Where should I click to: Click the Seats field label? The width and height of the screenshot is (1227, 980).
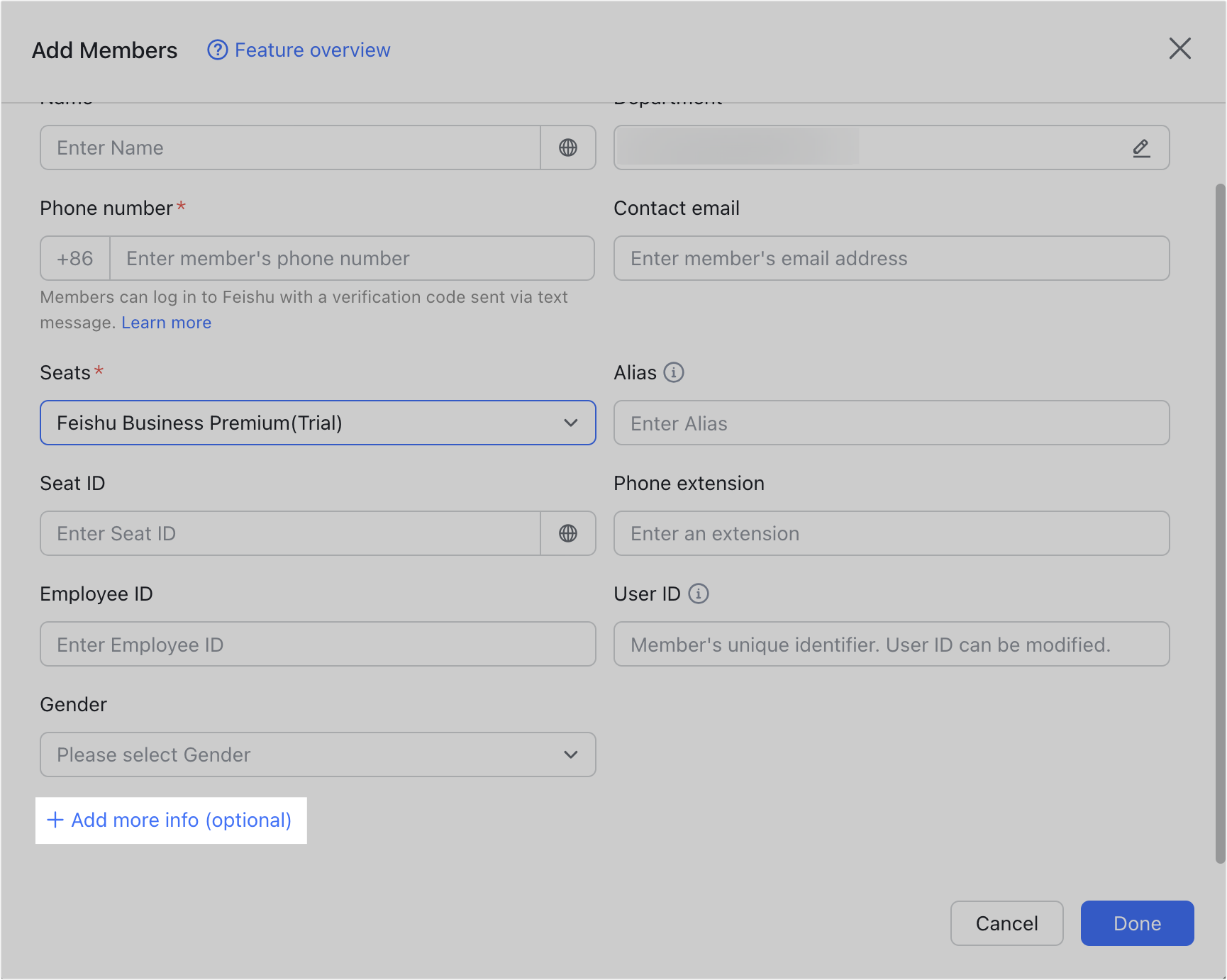(65, 372)
